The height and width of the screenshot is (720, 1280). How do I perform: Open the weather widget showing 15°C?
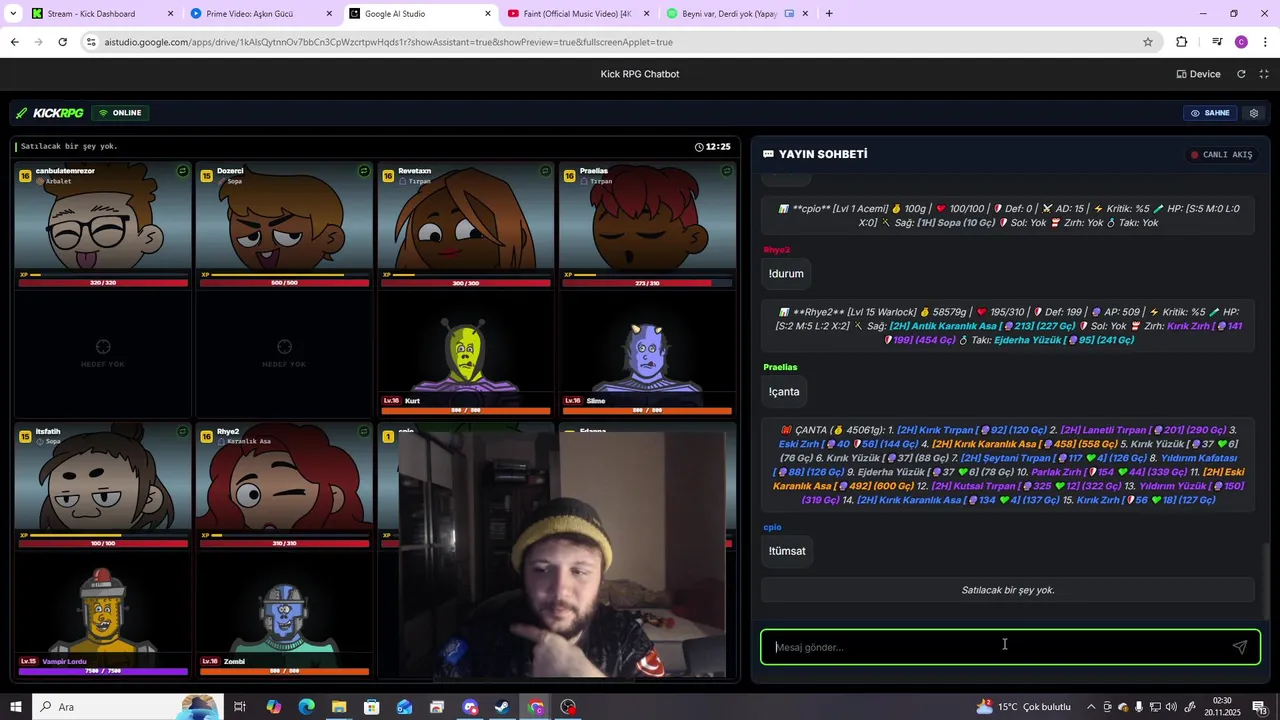pyautogui.click(x=1024, y=707)
